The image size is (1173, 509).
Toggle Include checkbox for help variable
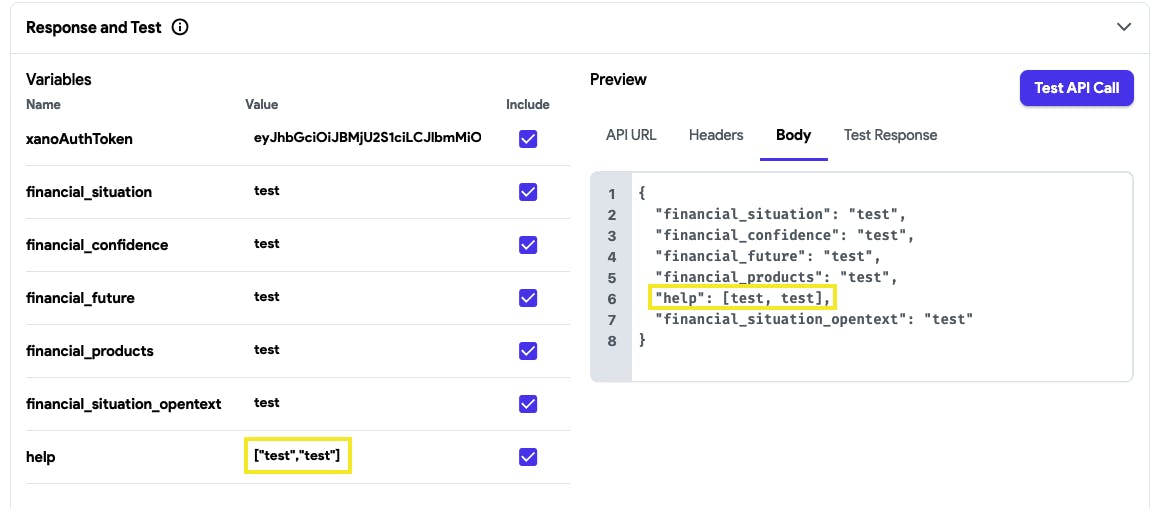pyautogui.click(x=528, y=457)
